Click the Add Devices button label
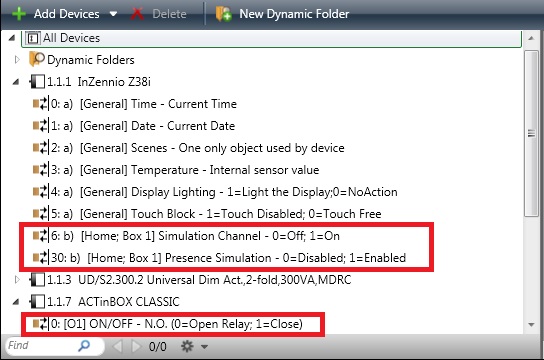Viewport: 544px width, 360px height. (x=67, y=14)
